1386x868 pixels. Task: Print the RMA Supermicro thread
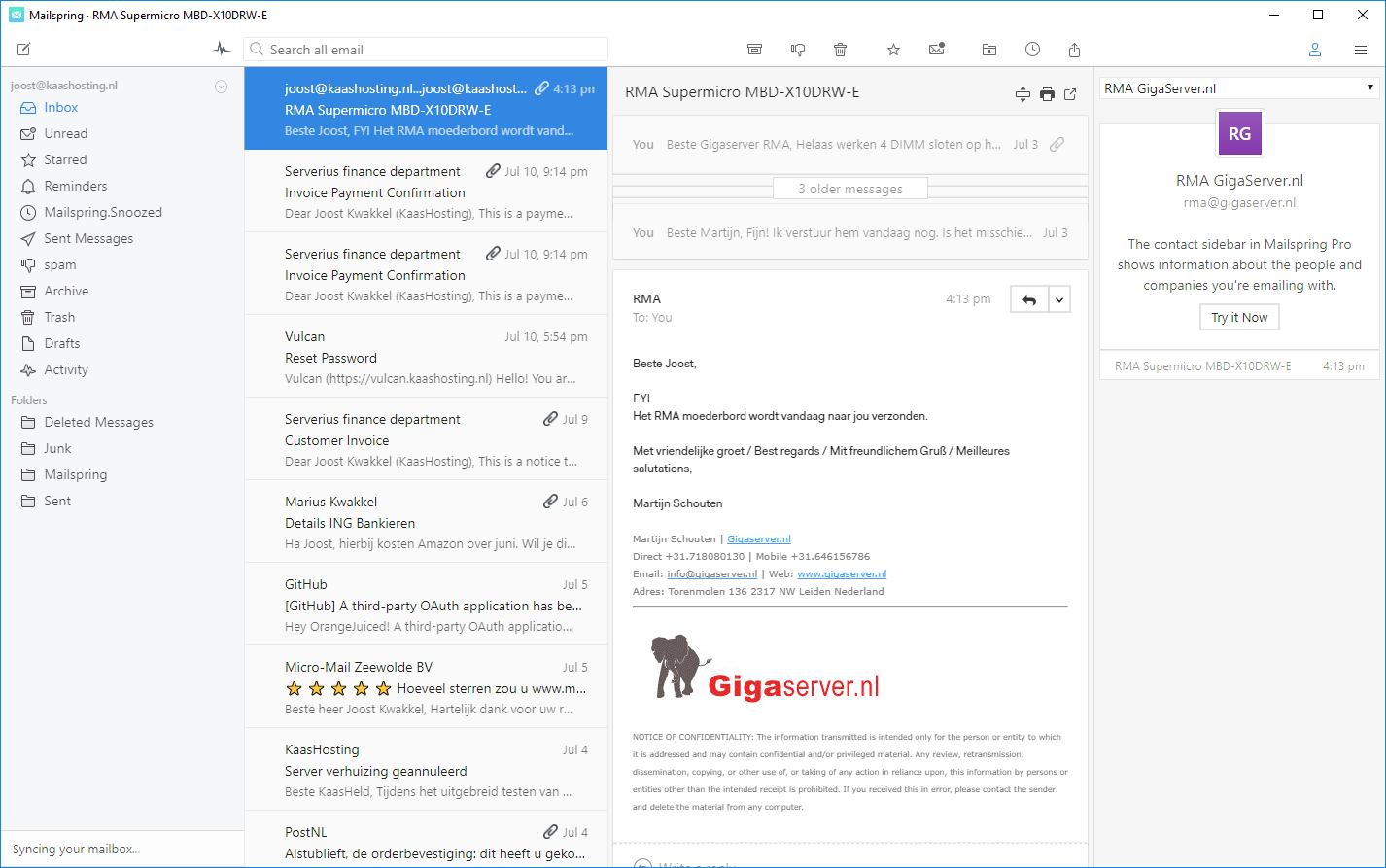click(1047, 94)
